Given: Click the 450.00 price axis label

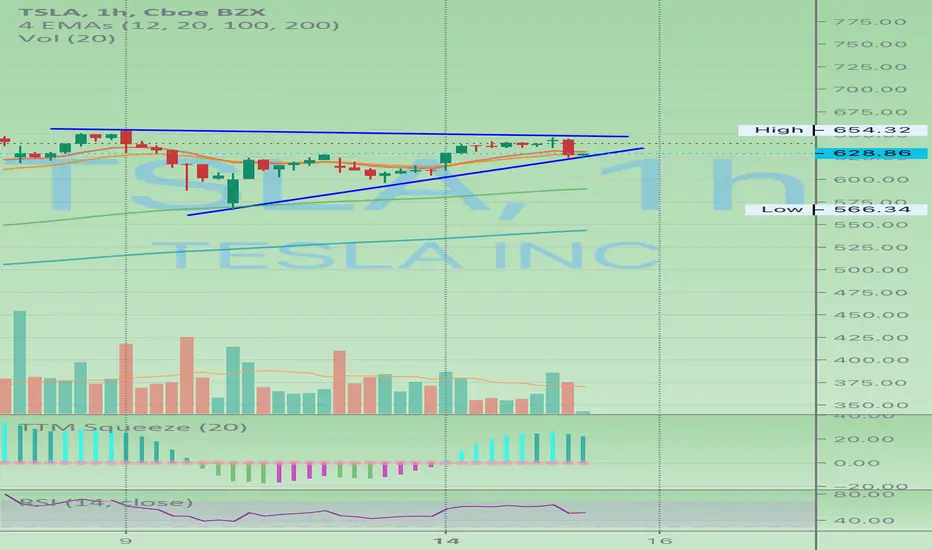Looking at the screenshot, I should coord(871,315).
